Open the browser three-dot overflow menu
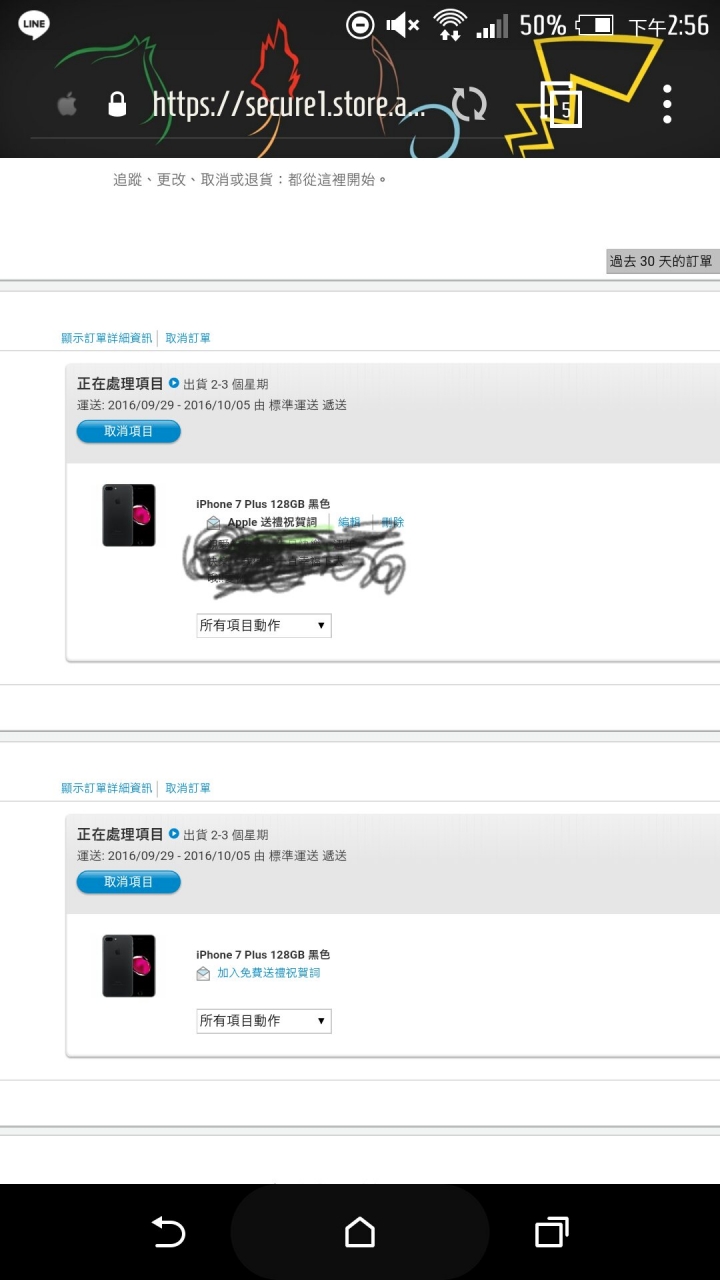 (x=667, y=104)
